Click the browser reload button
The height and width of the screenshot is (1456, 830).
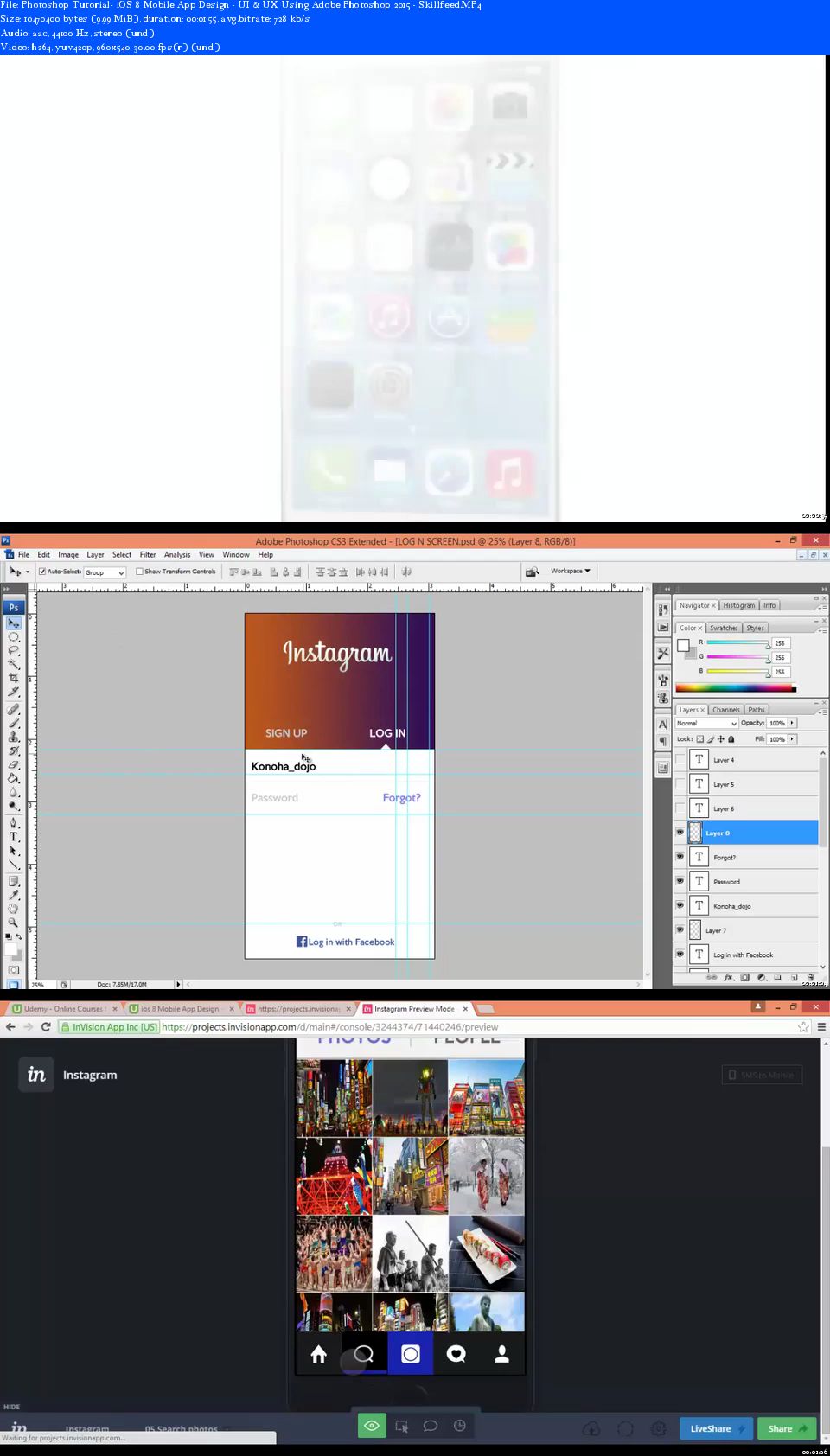coord(46,1027)
